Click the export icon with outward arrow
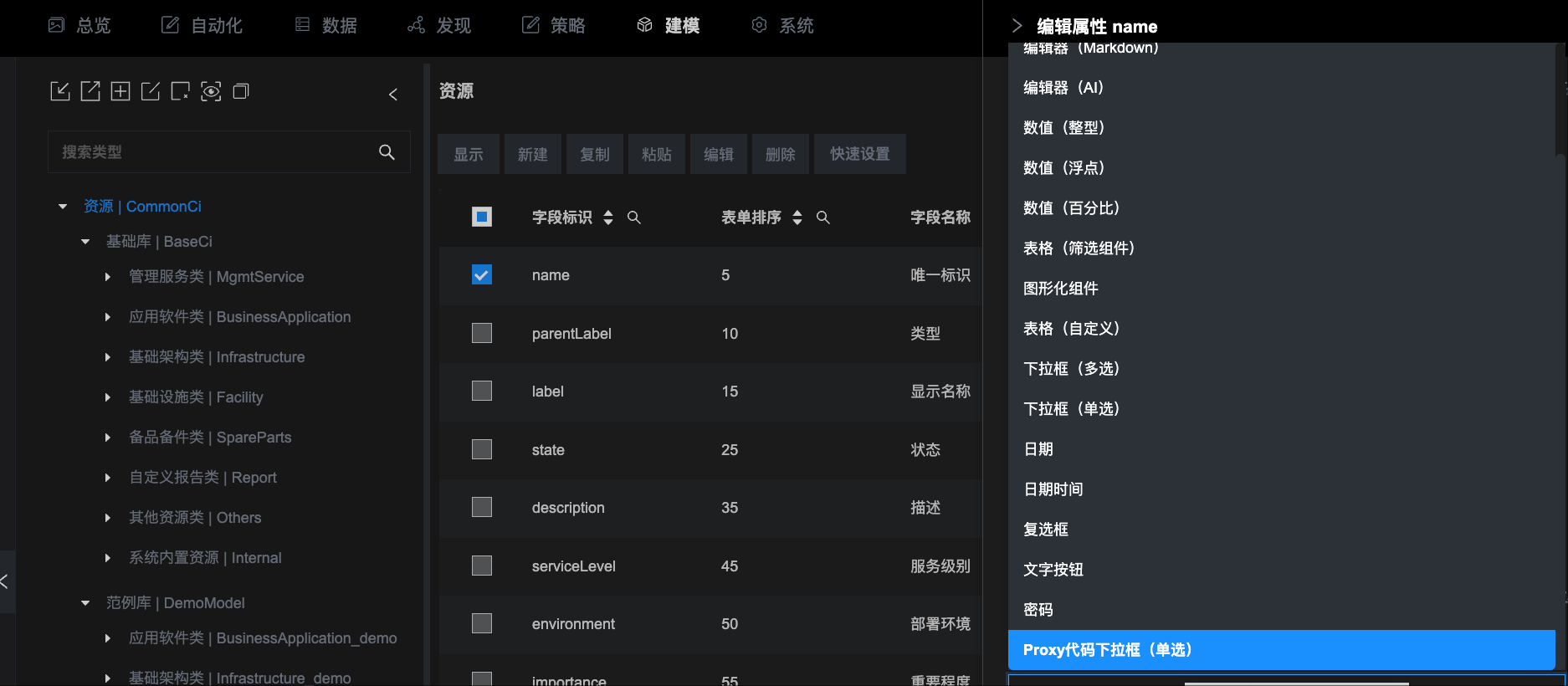Image resolution: width=1568 pixels, height=686 pixels. [x=90, y=91]
